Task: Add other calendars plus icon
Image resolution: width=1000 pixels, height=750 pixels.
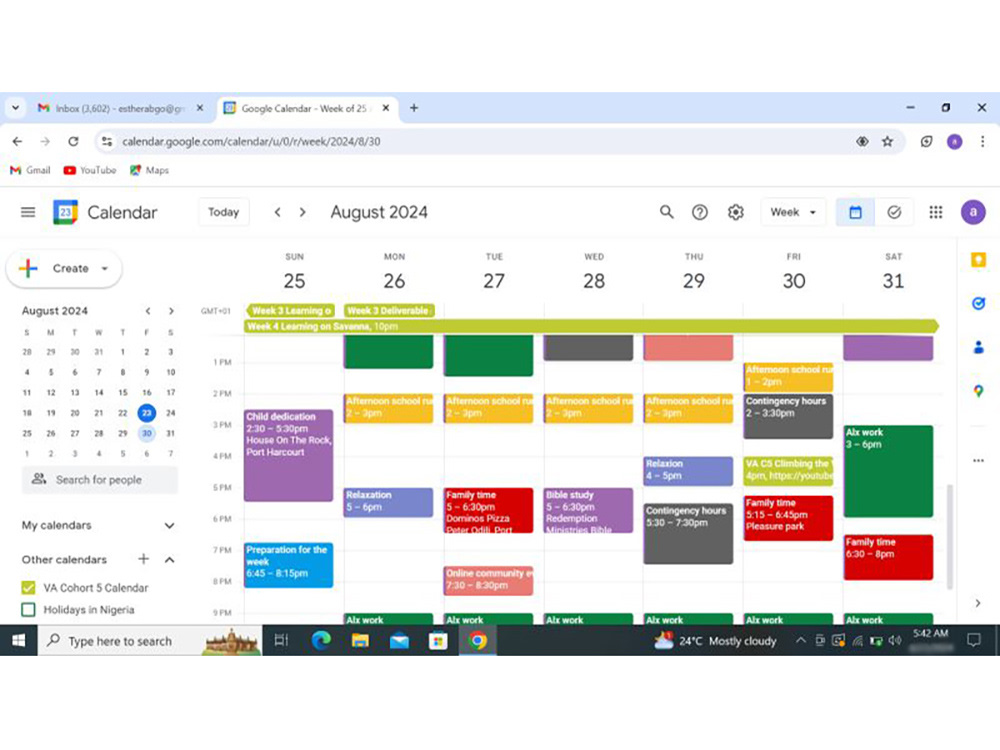Action: pyautogui.click(x=143, y=559)
